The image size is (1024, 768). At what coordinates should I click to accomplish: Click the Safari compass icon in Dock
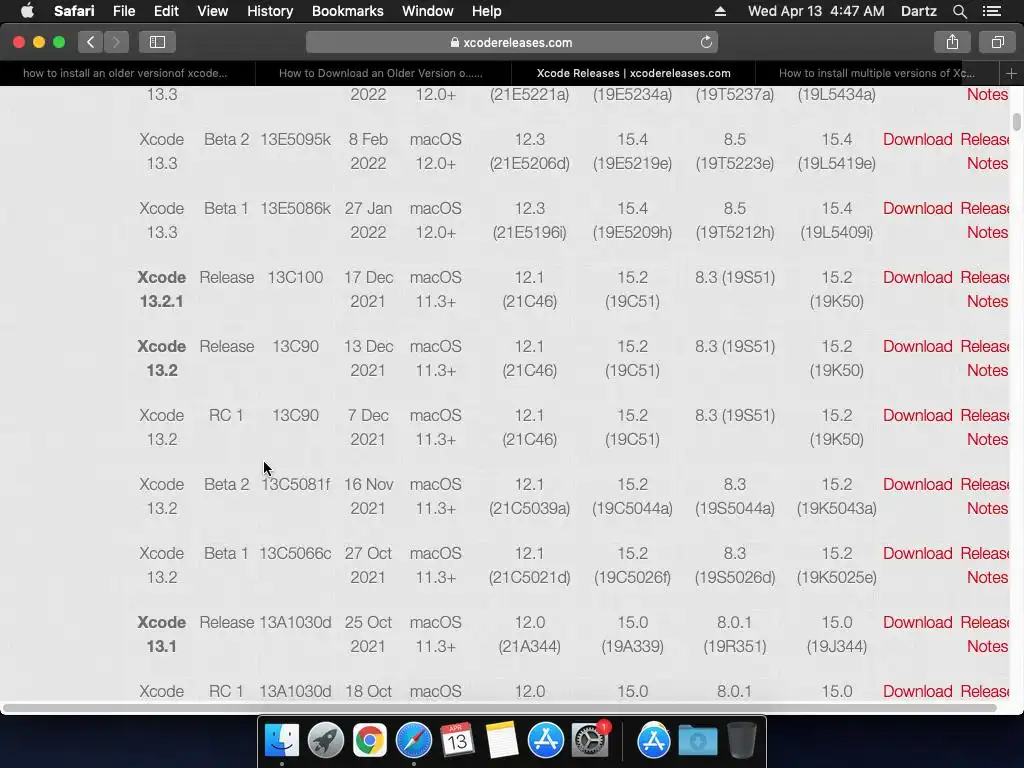[x=413, y=740]
